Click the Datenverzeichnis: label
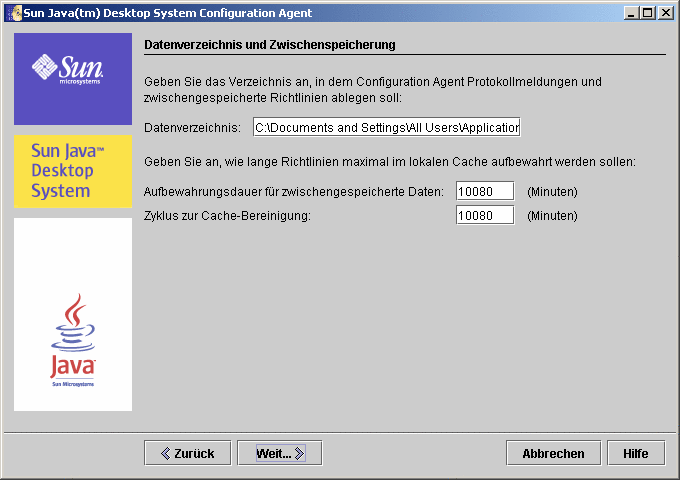This screenshot has width=680, height=480. (192, 128)
